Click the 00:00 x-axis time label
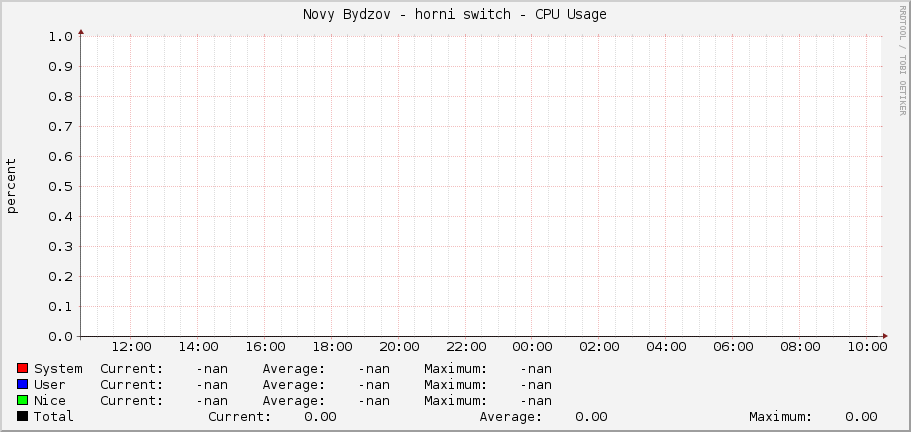 [532, 347]
